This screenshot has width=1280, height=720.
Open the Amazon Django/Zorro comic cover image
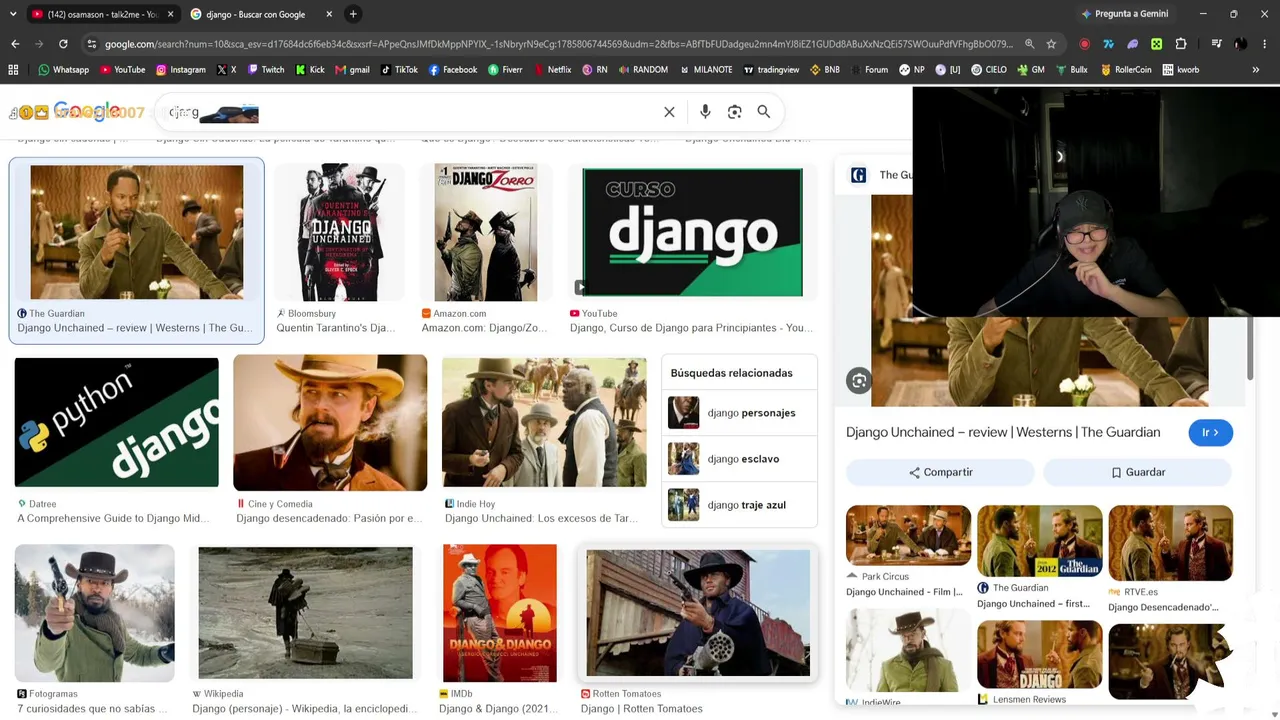tap(486, 232)
